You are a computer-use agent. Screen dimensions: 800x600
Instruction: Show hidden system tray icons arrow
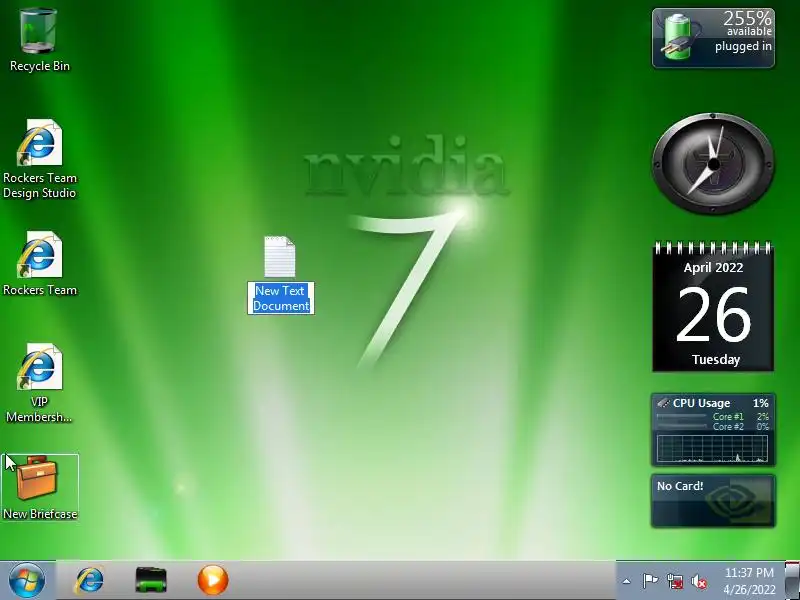coord(627,581)
